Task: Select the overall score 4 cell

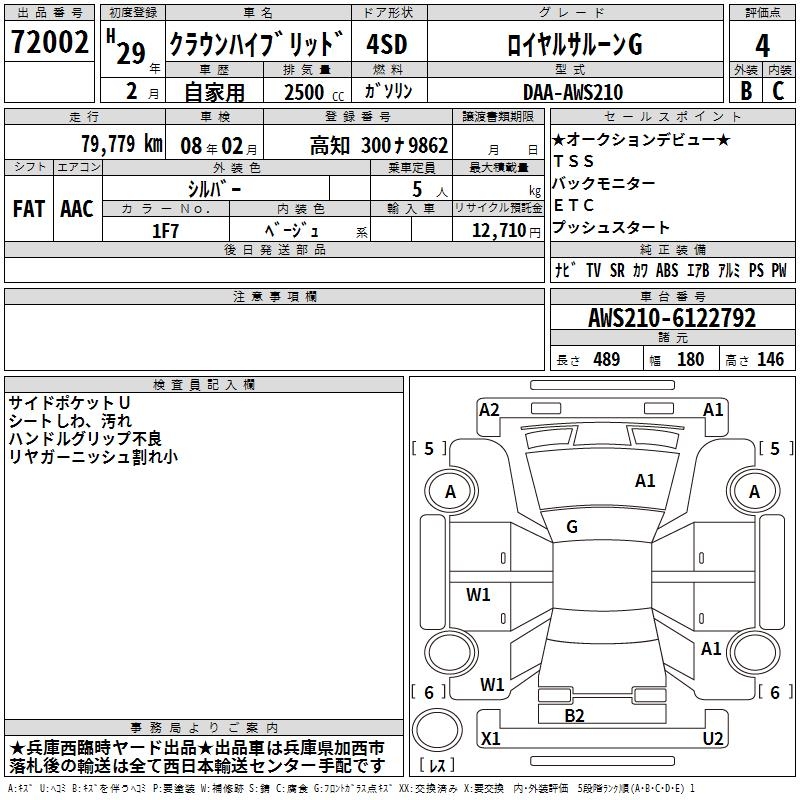Action: (763, 43)
